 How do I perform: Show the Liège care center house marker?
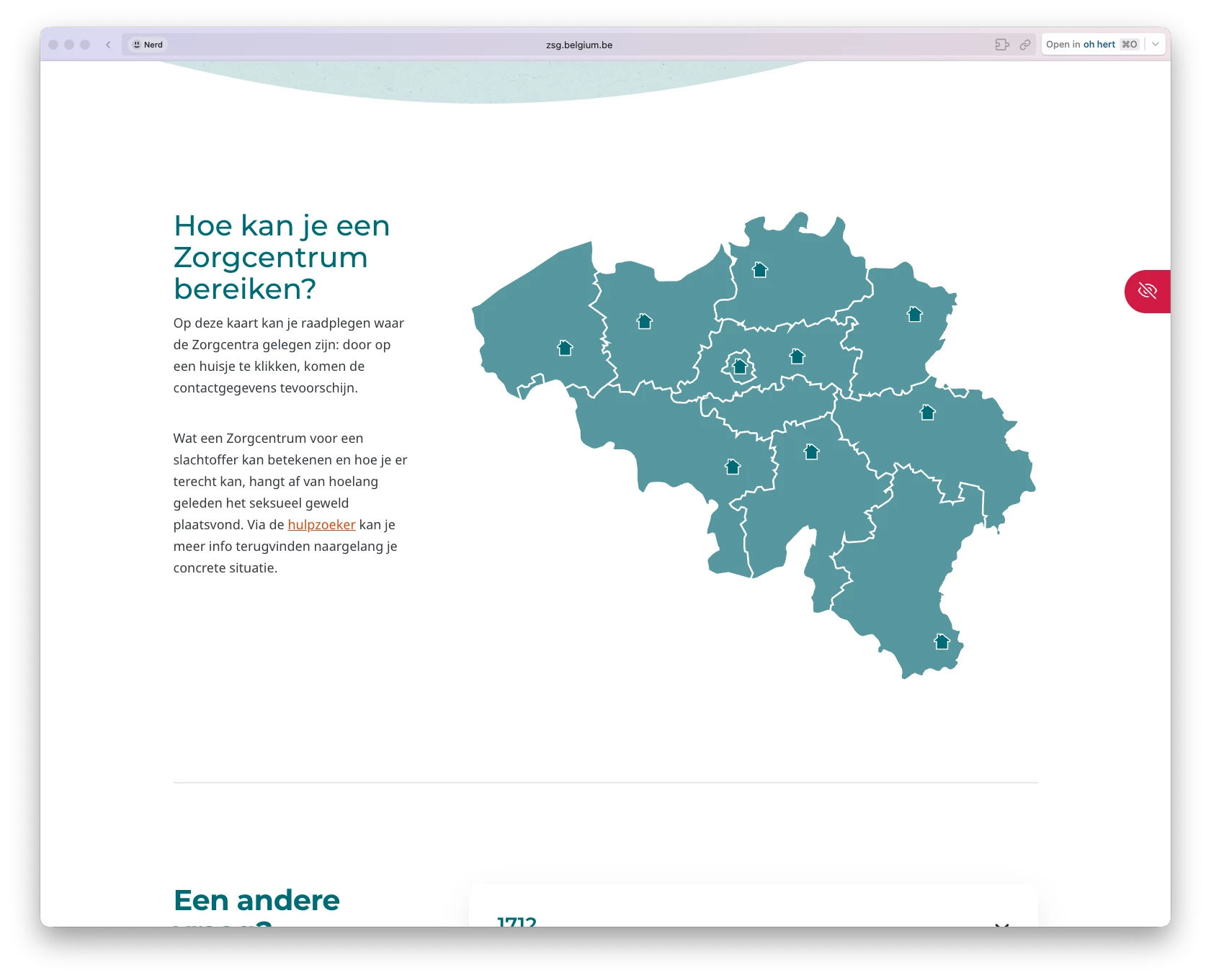(928, 413)
